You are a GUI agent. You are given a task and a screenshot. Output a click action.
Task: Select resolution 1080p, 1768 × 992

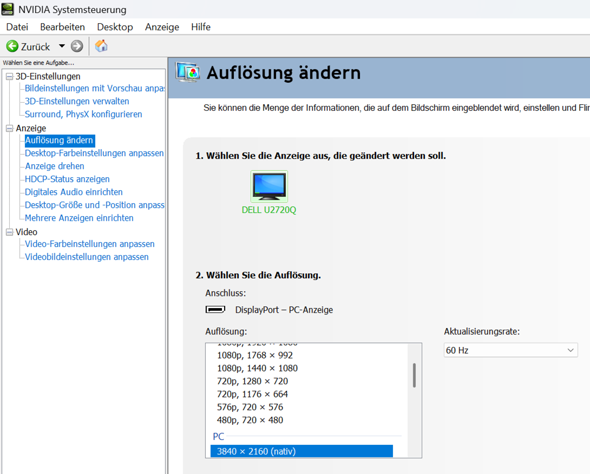point(255,355)
